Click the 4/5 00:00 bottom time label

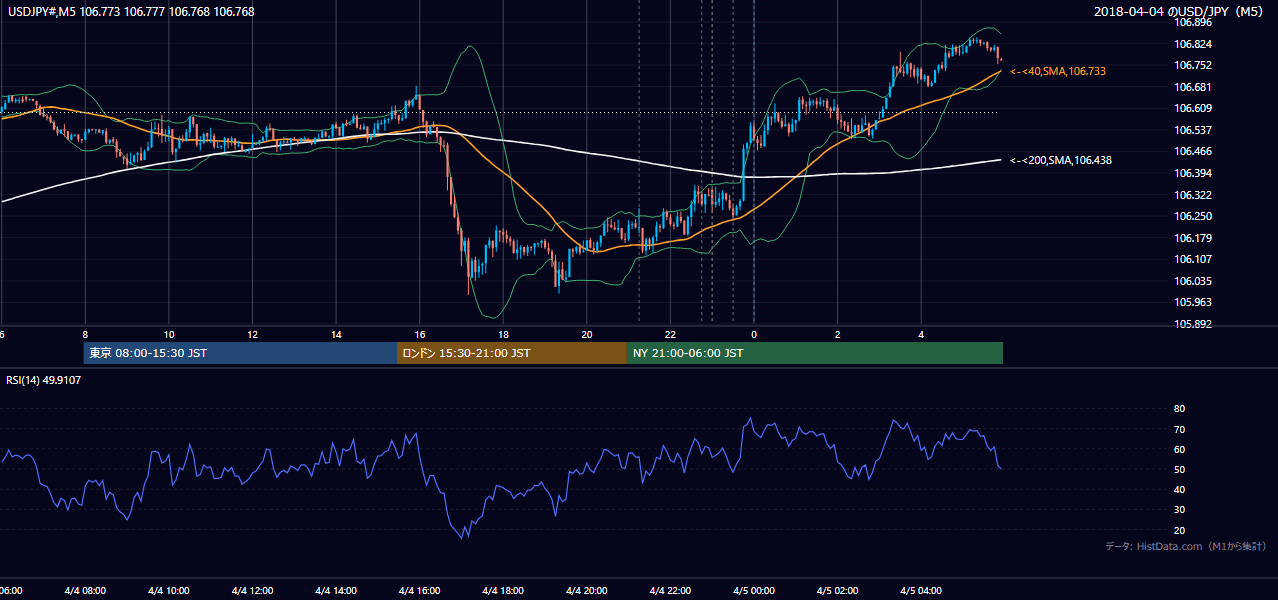point(754,591)
